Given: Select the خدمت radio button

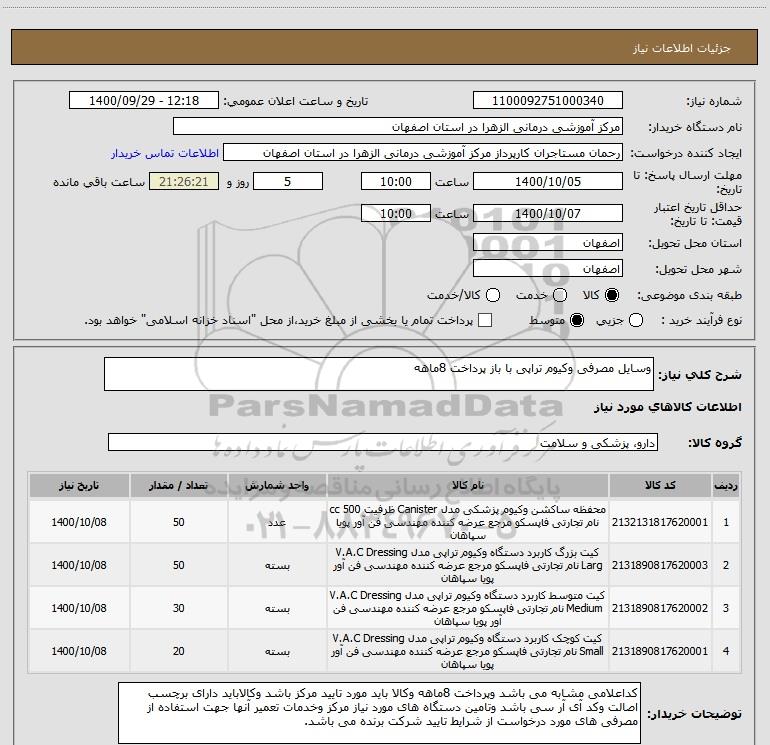Looking at the screenshot, I should tap(560, 295).
